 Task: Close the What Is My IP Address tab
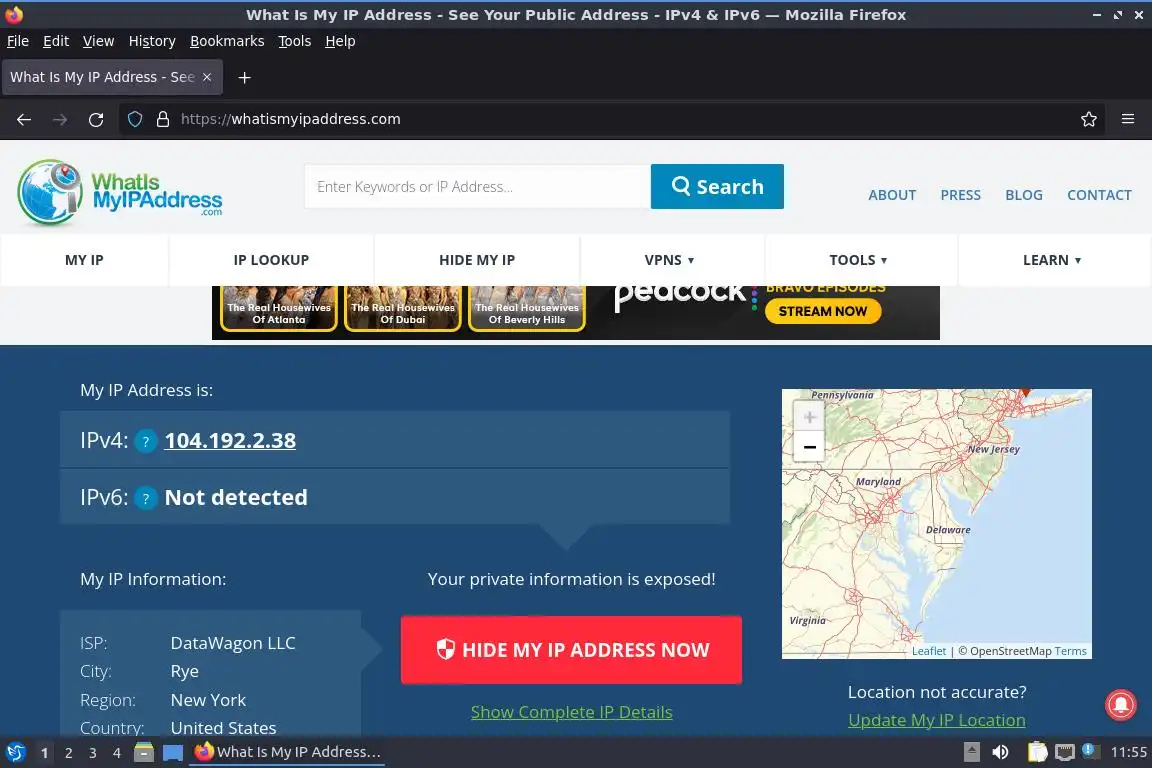[207, 77]
